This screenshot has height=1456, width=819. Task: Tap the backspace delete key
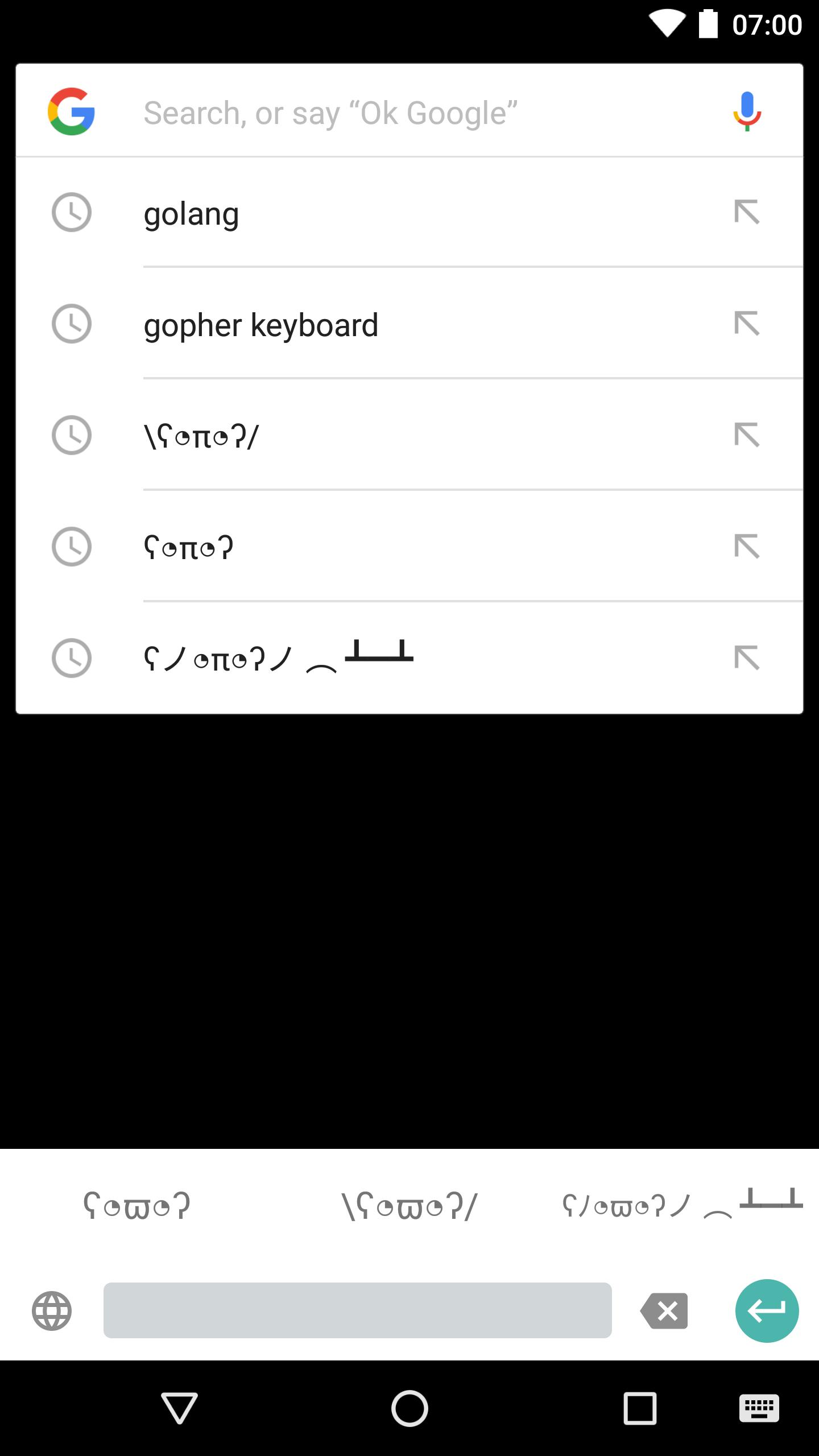click(664, 1311)
